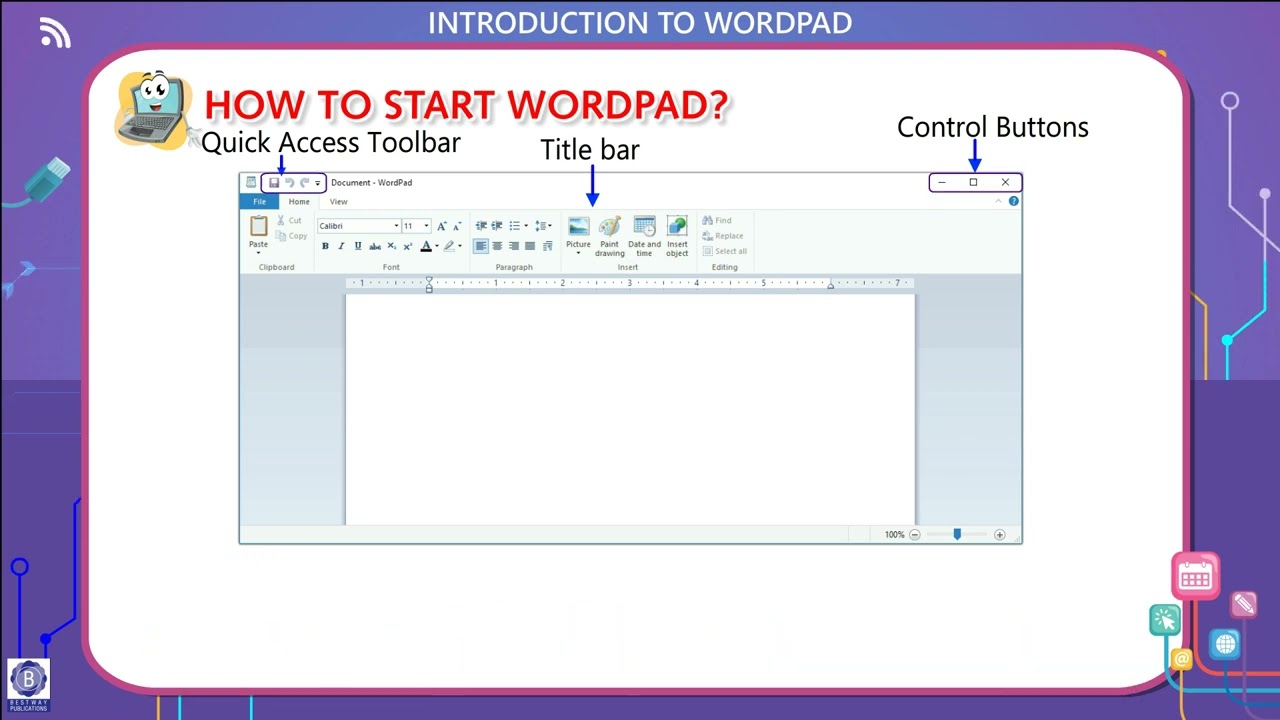Switch to the Home tab
The image size is (1280, 720).
299,202
